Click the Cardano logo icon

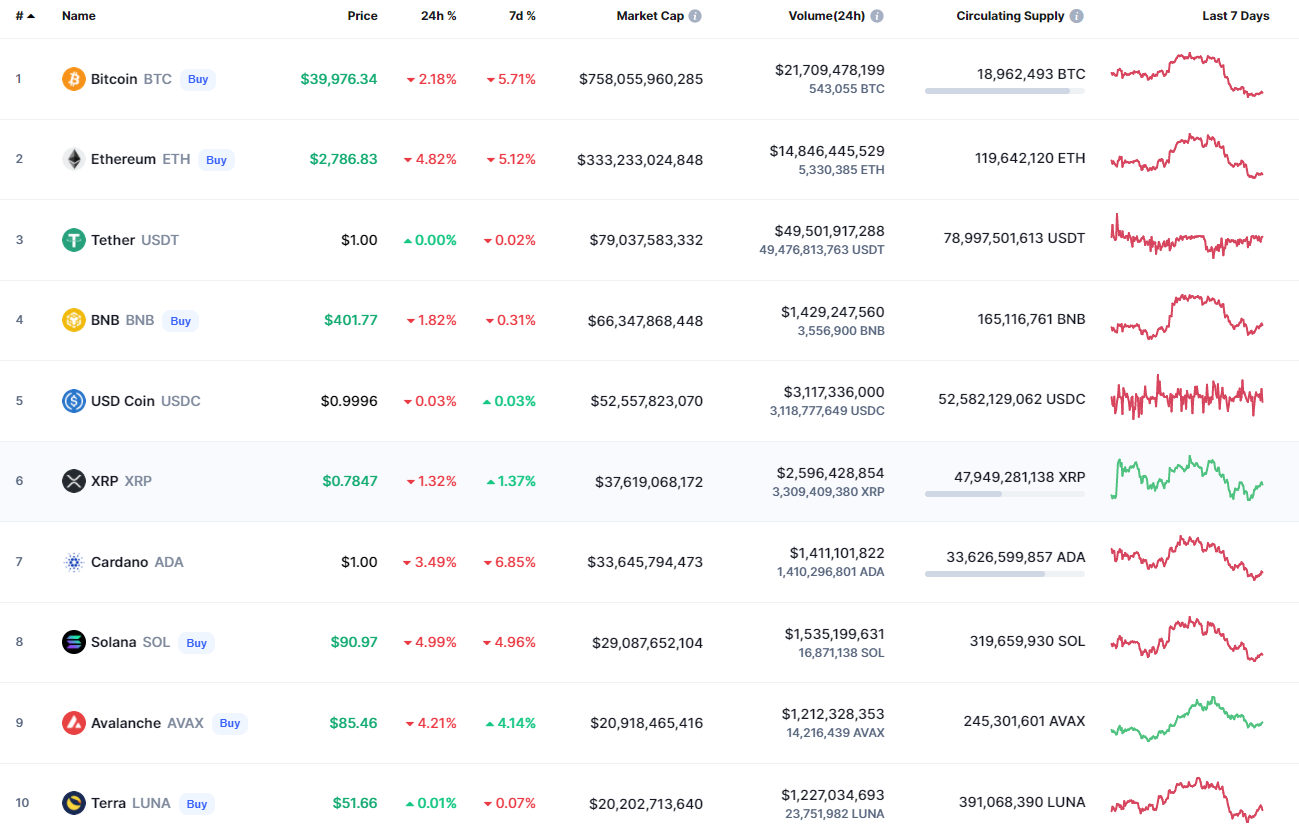(x=74, y=562)
